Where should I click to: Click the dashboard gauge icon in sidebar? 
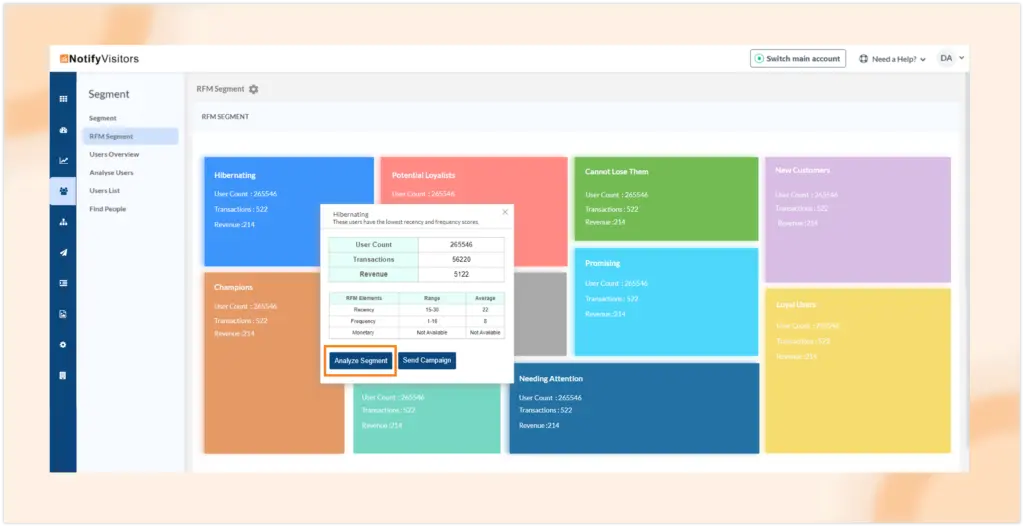pos(63,130)
